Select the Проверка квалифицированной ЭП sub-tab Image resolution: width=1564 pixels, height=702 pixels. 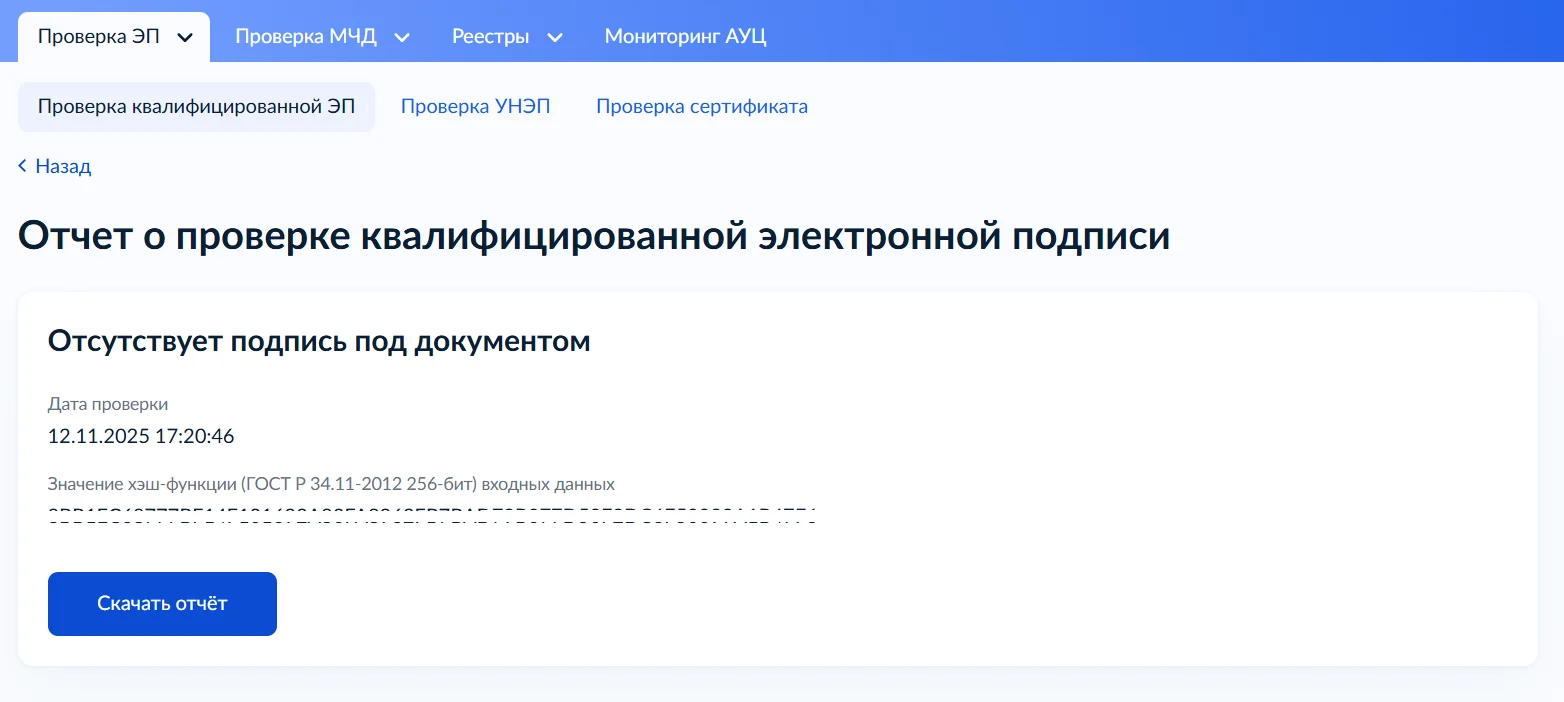click(196, 107)
